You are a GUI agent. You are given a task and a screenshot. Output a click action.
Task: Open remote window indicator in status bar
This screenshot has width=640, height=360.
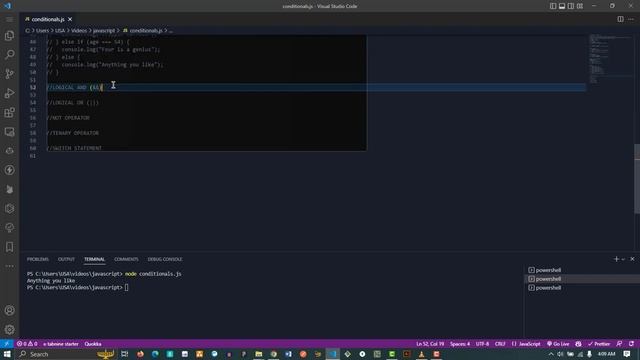(7, 344)
